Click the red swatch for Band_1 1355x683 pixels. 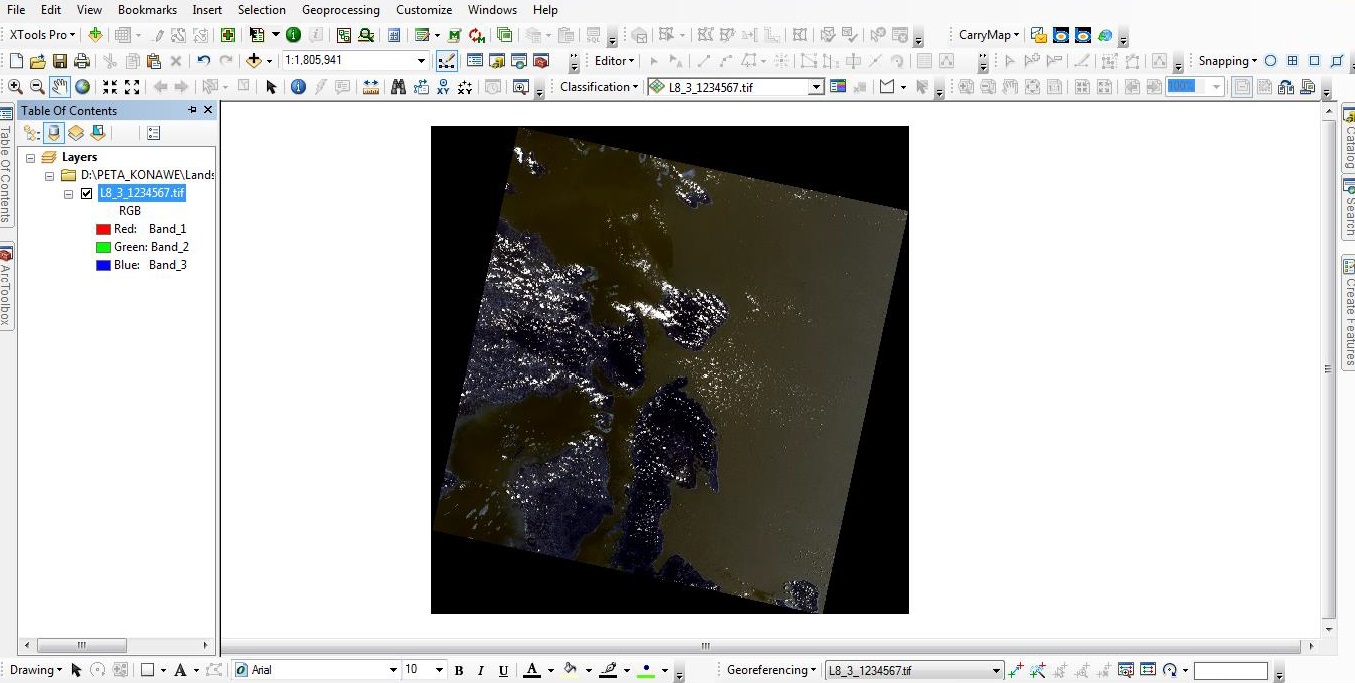[103, 229]
